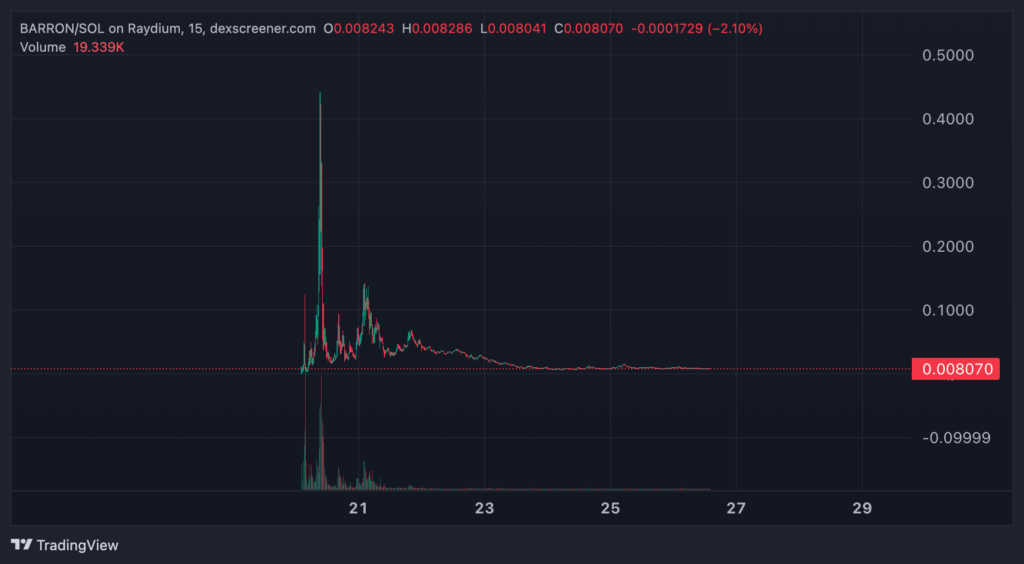This screenshot has width=1024, height=564.
Task: Select date 21 on the time axis
Action: tap(359, 508)
